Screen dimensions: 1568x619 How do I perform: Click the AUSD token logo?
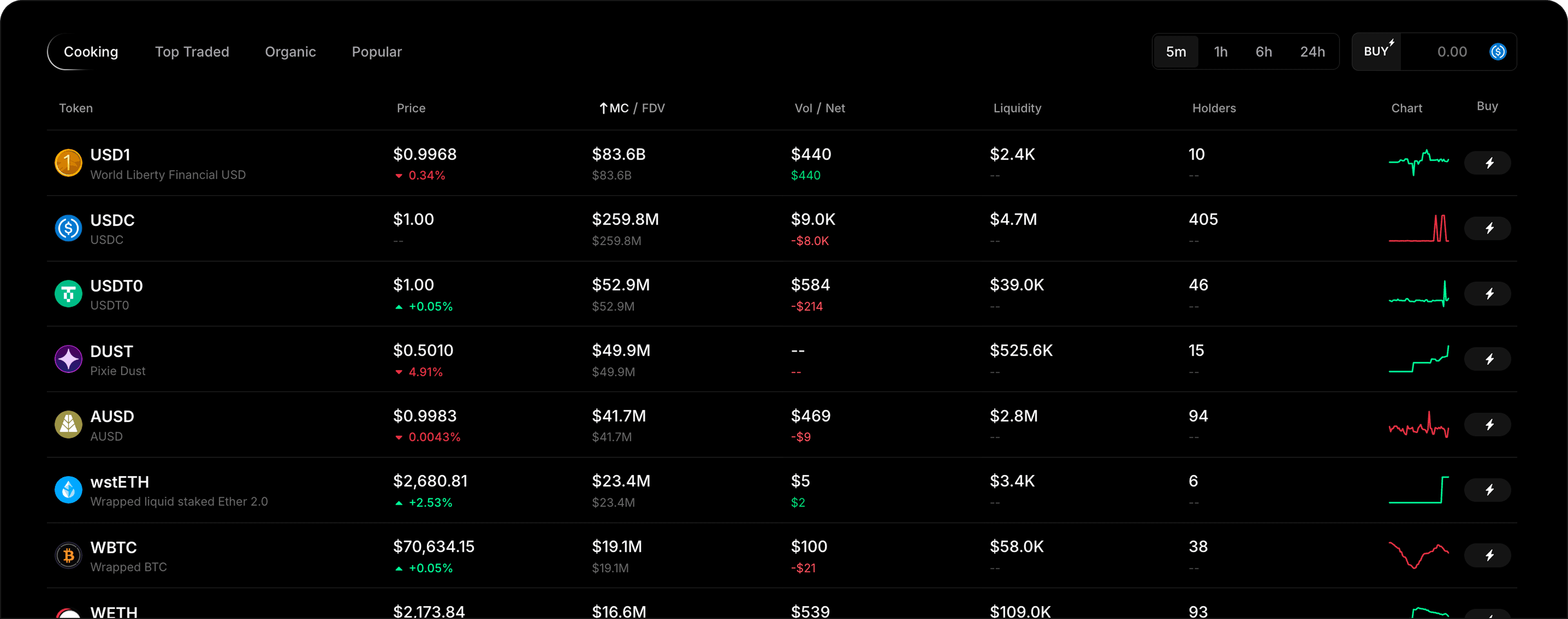68,425
